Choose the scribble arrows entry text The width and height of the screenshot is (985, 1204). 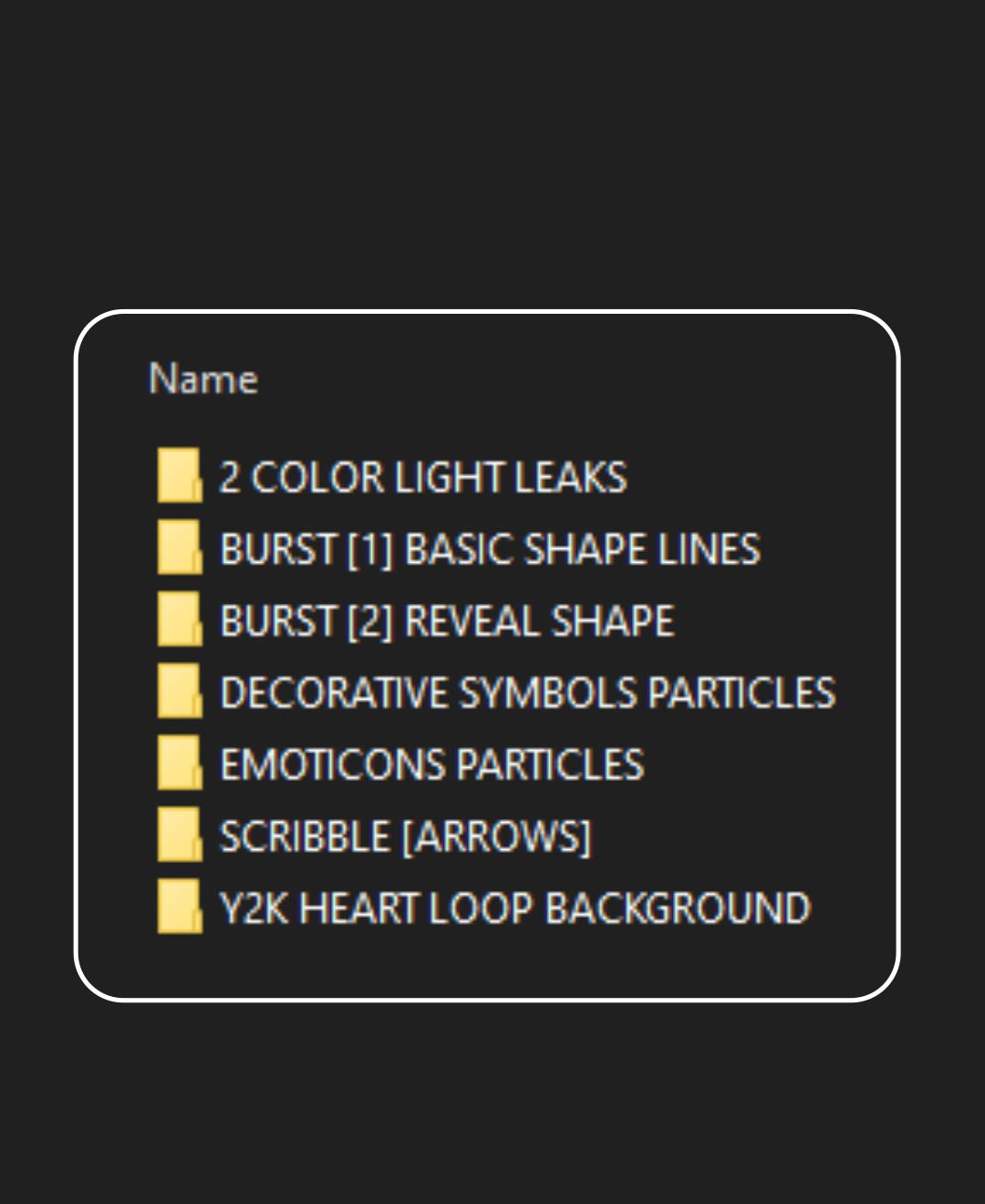[x=406, y=837]
